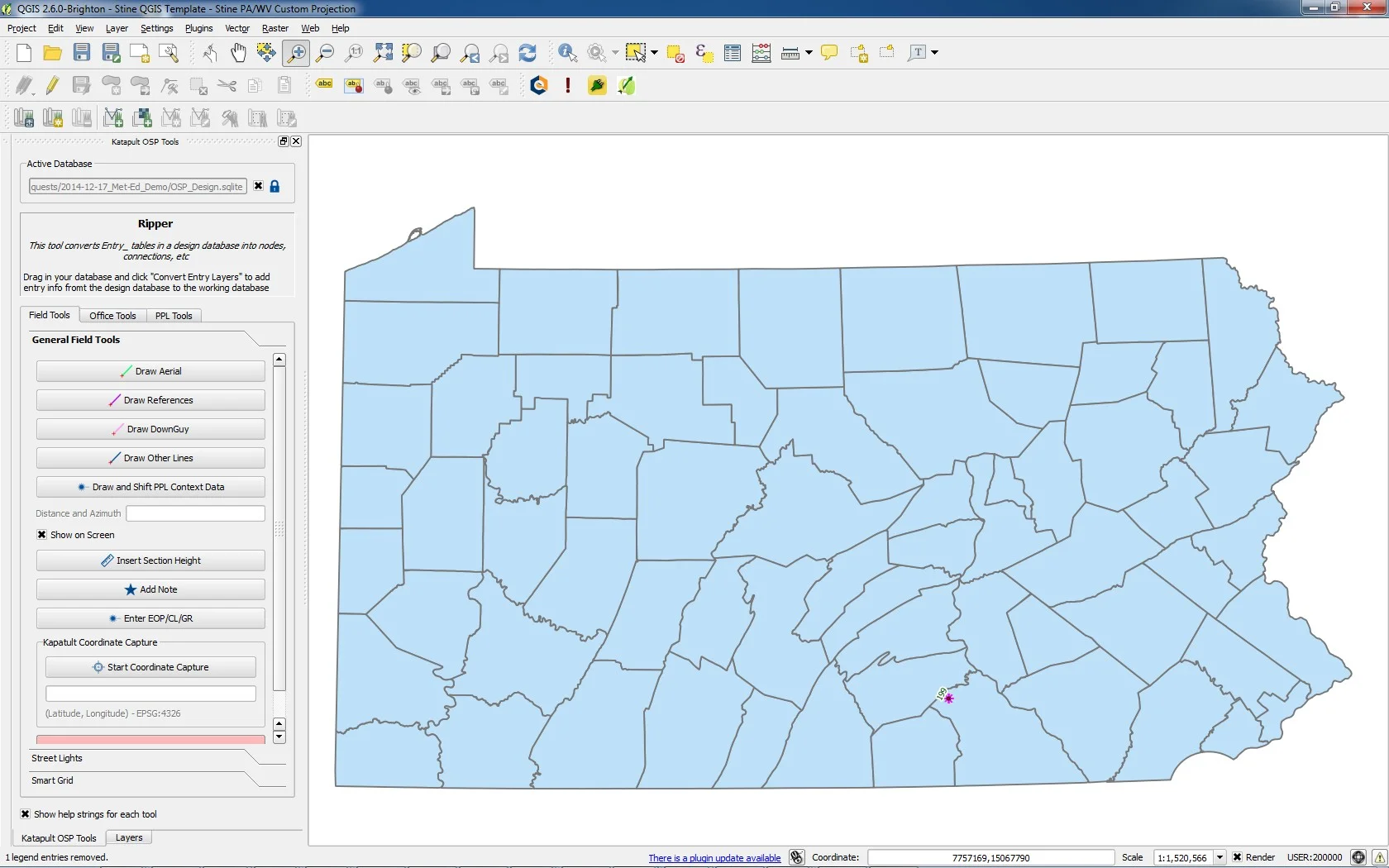This screenshot has width=1389, height=868.
Task: Click the Draw DownGuy button
Action: coord(150,429)
